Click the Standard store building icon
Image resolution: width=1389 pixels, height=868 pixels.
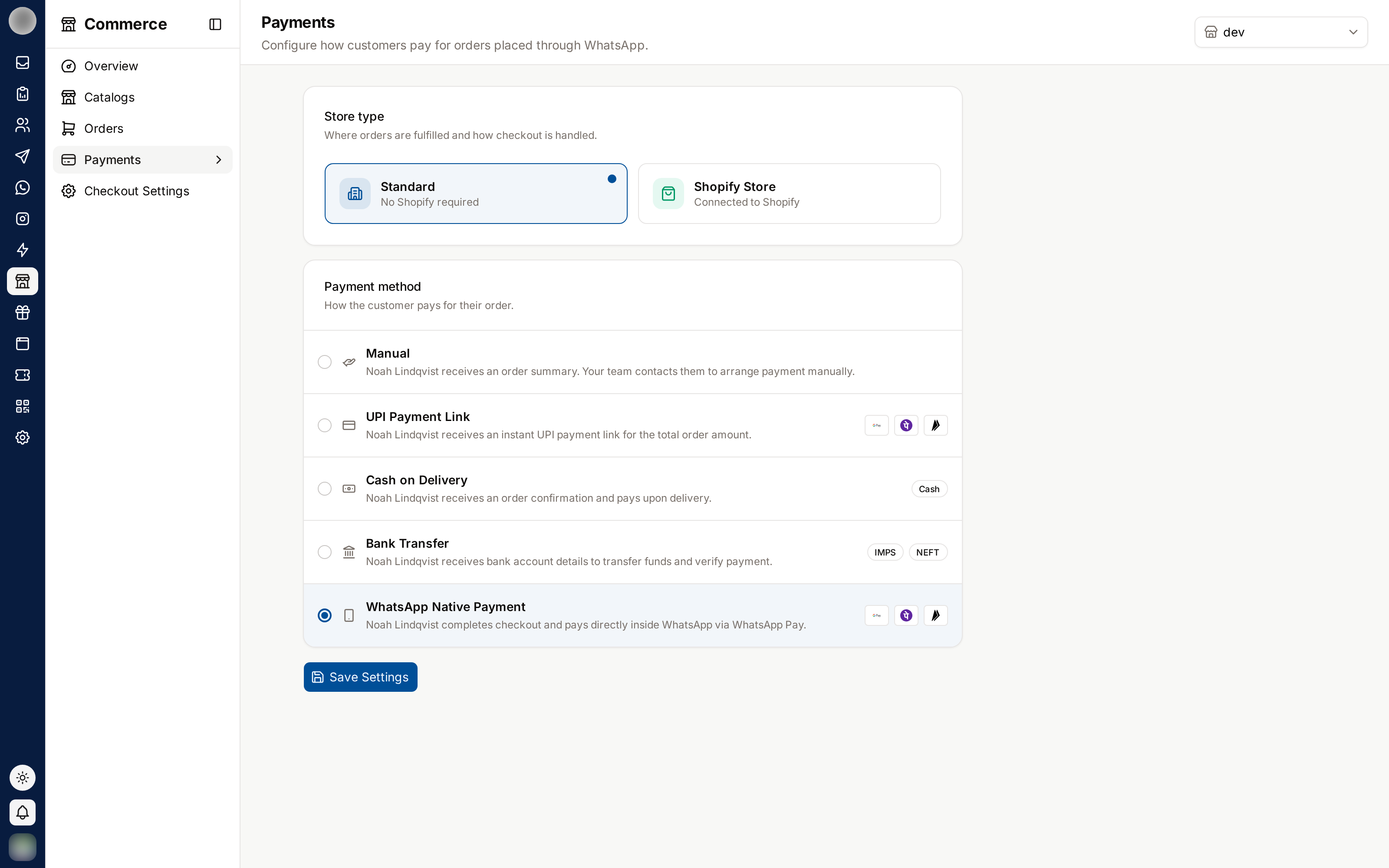355,194
